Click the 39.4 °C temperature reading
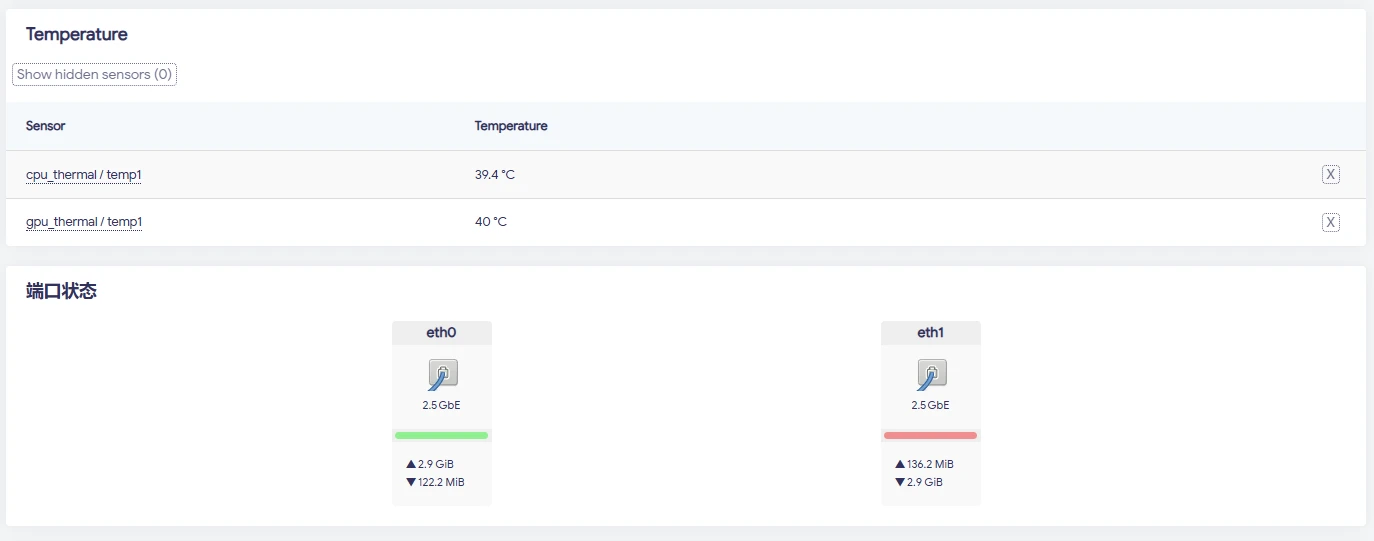The image size is (1374, 541). click(495, 175)
